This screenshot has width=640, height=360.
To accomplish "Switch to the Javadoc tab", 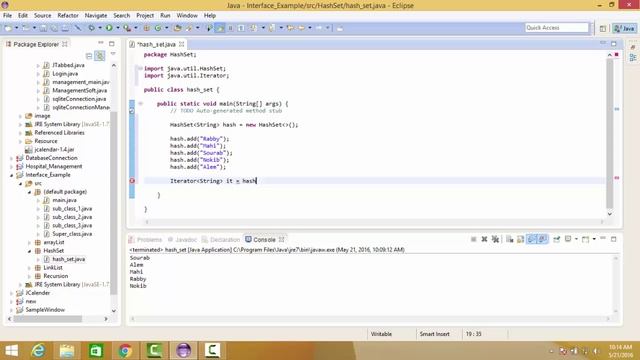I will 182,240.
